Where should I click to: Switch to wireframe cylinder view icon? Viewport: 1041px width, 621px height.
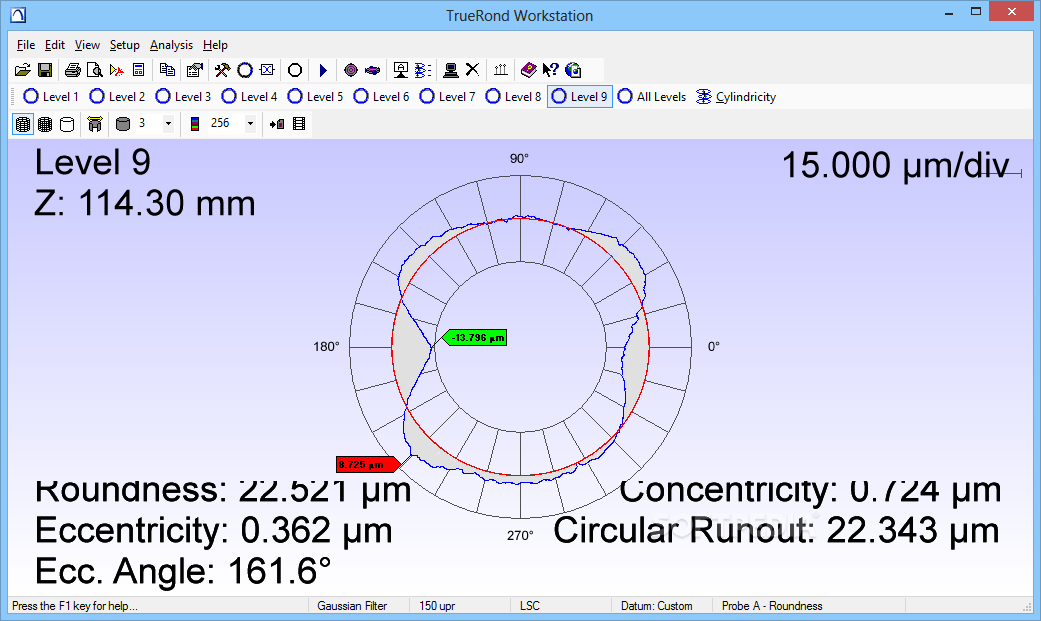tap(23, 124)
